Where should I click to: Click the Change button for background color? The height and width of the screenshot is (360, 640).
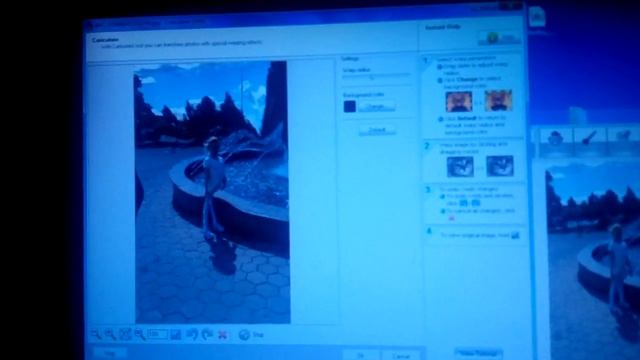tap(377, 107)
